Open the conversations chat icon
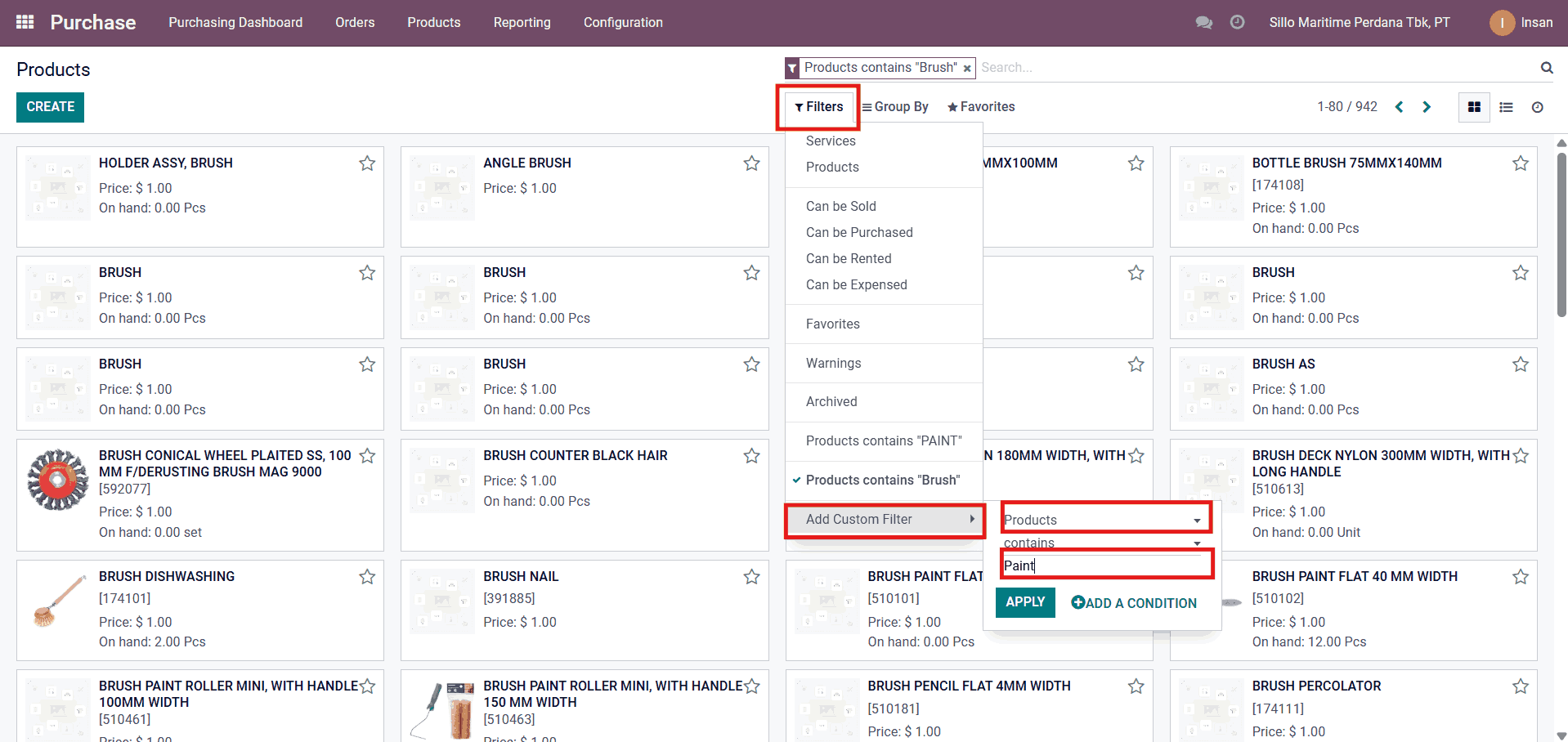This screenshot has height=742, width=1568. click(x=1203, y=23)
